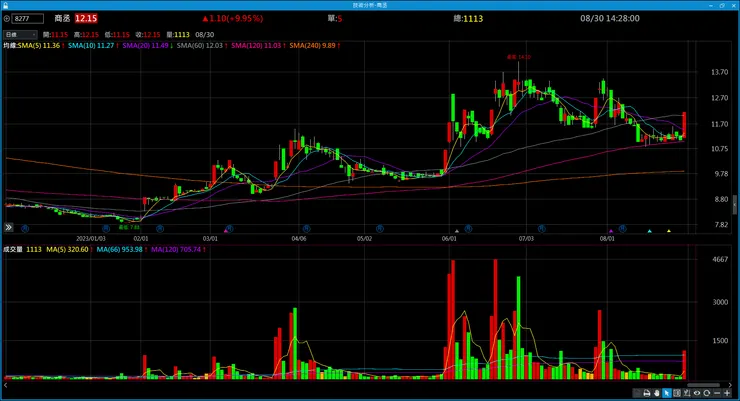Click the 均線 moving average label
Viewport: 740px width, 401px height.
[10, 45]
